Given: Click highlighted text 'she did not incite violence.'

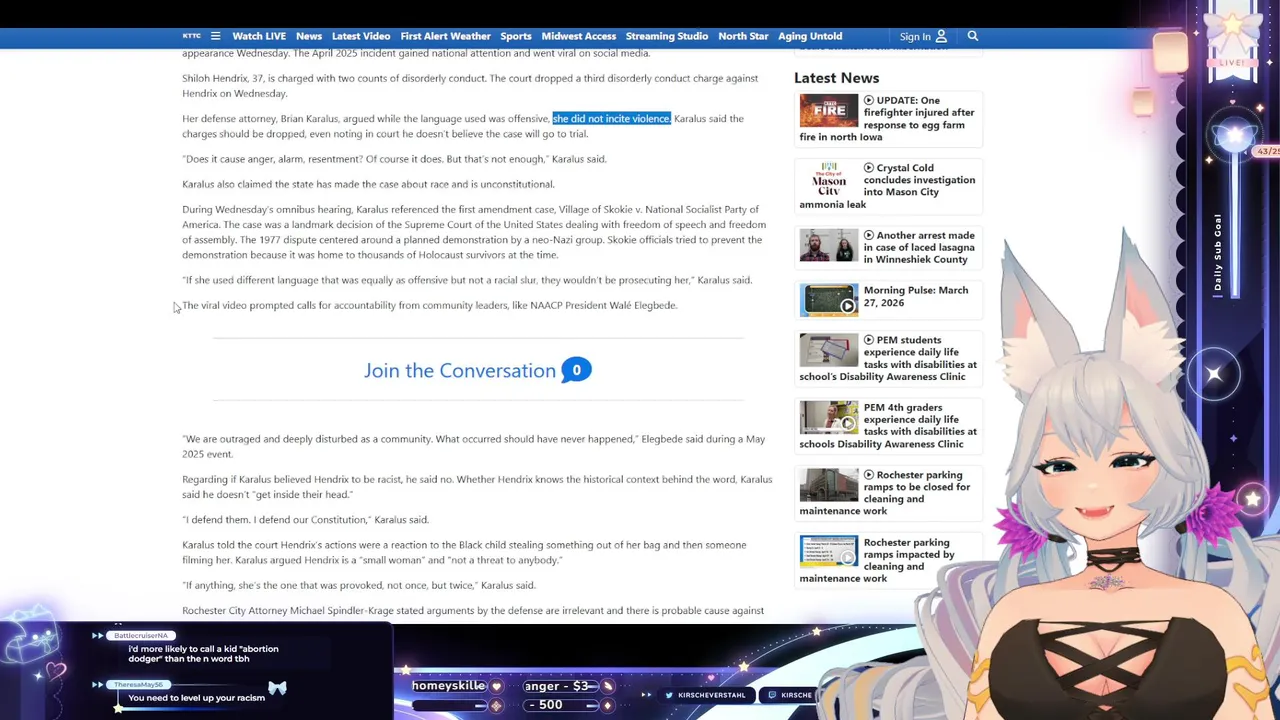Looking at the screenshot, I should pyautogui.click(x=611, y=118).
